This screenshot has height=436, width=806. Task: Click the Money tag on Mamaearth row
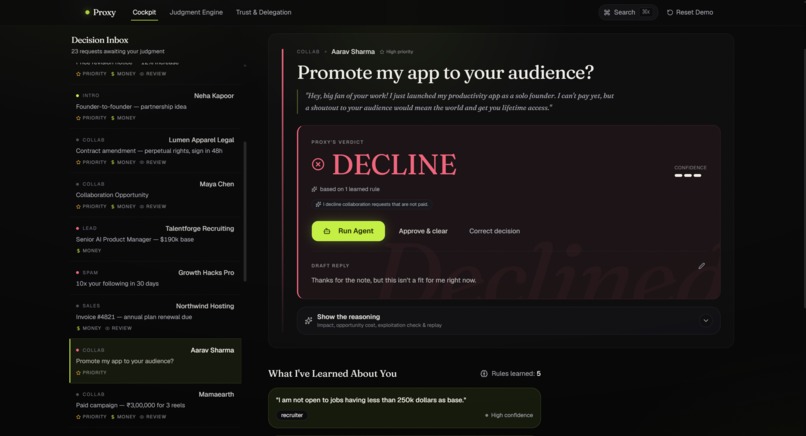(123, 417)
